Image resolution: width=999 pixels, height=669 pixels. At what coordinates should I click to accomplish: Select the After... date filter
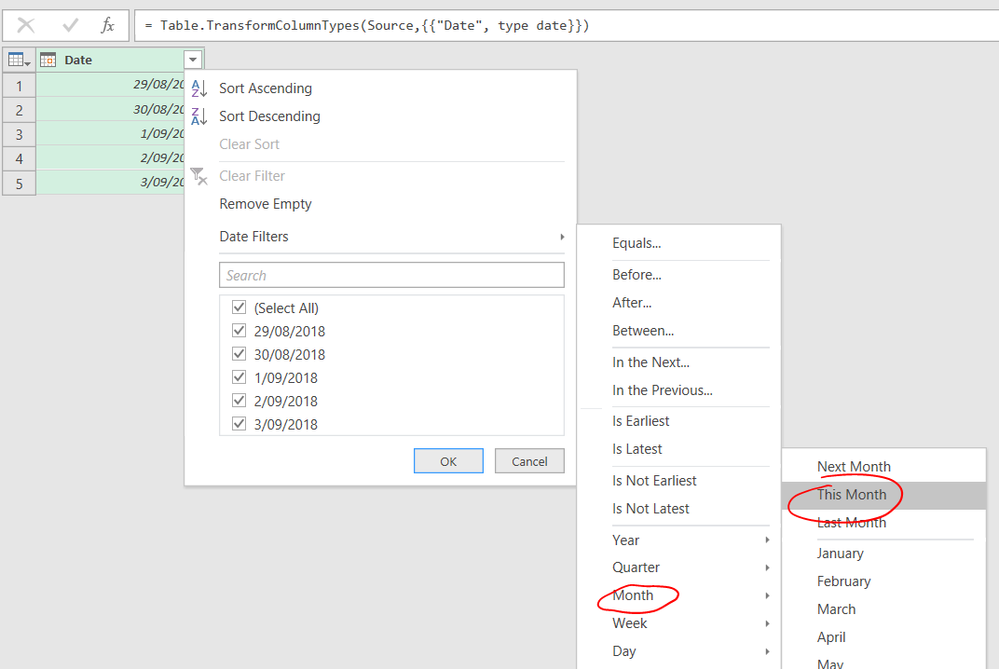click(x=632, y=303)
